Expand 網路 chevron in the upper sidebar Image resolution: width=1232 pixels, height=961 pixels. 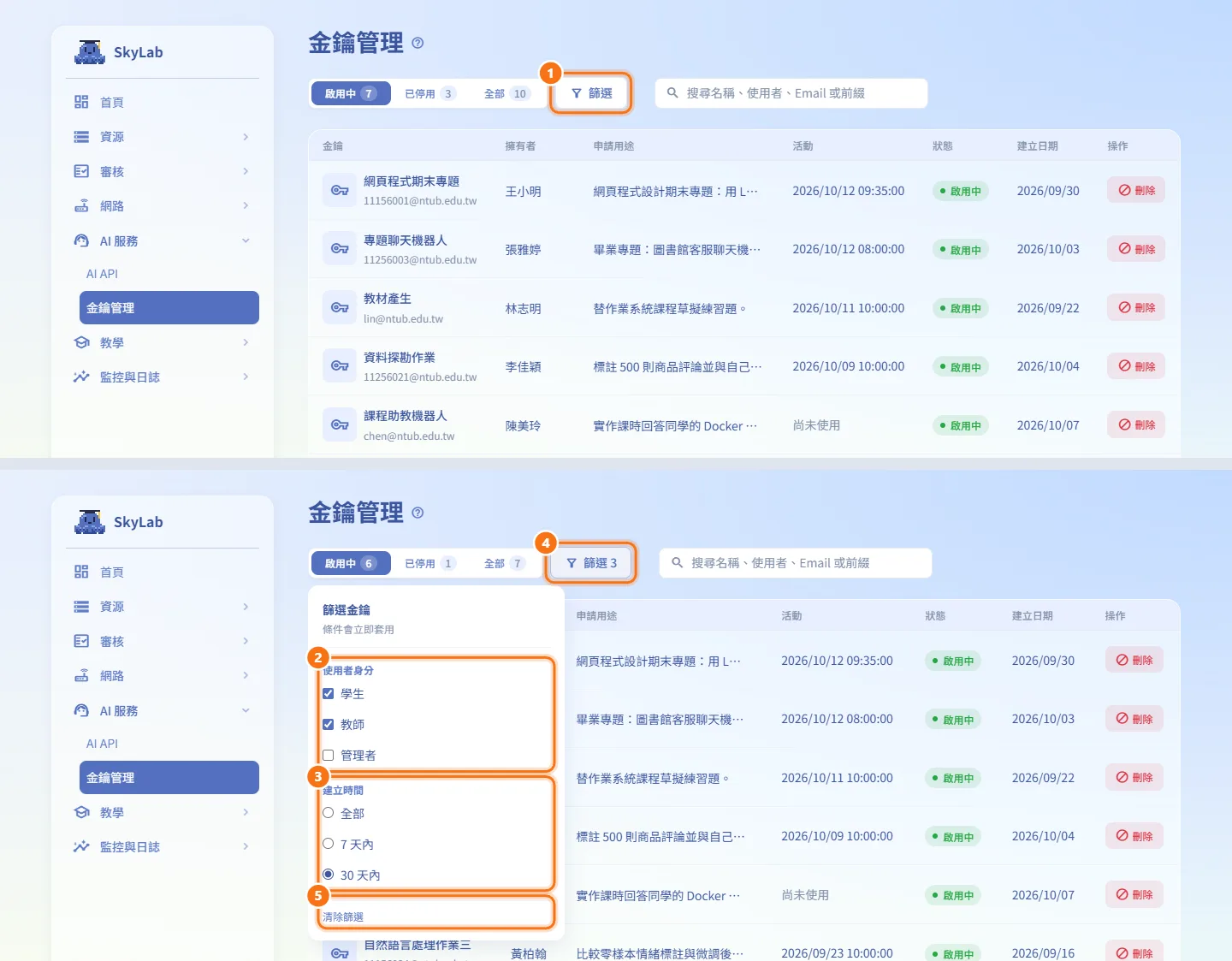point(246,205)
